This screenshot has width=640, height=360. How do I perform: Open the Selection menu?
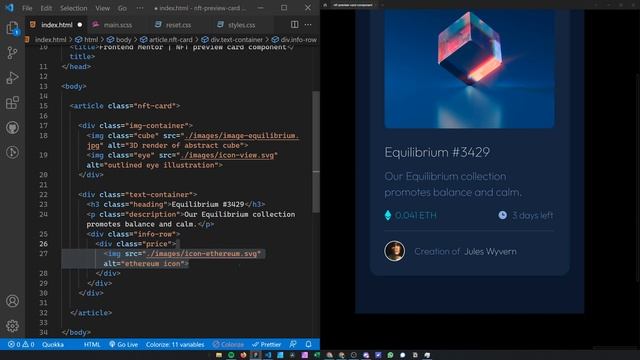pos(73,8)
